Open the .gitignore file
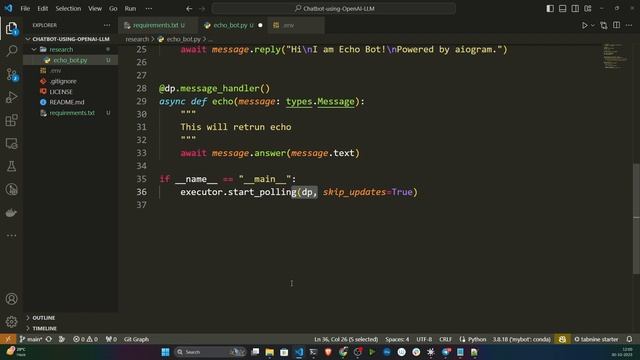 tap(71, 81)
